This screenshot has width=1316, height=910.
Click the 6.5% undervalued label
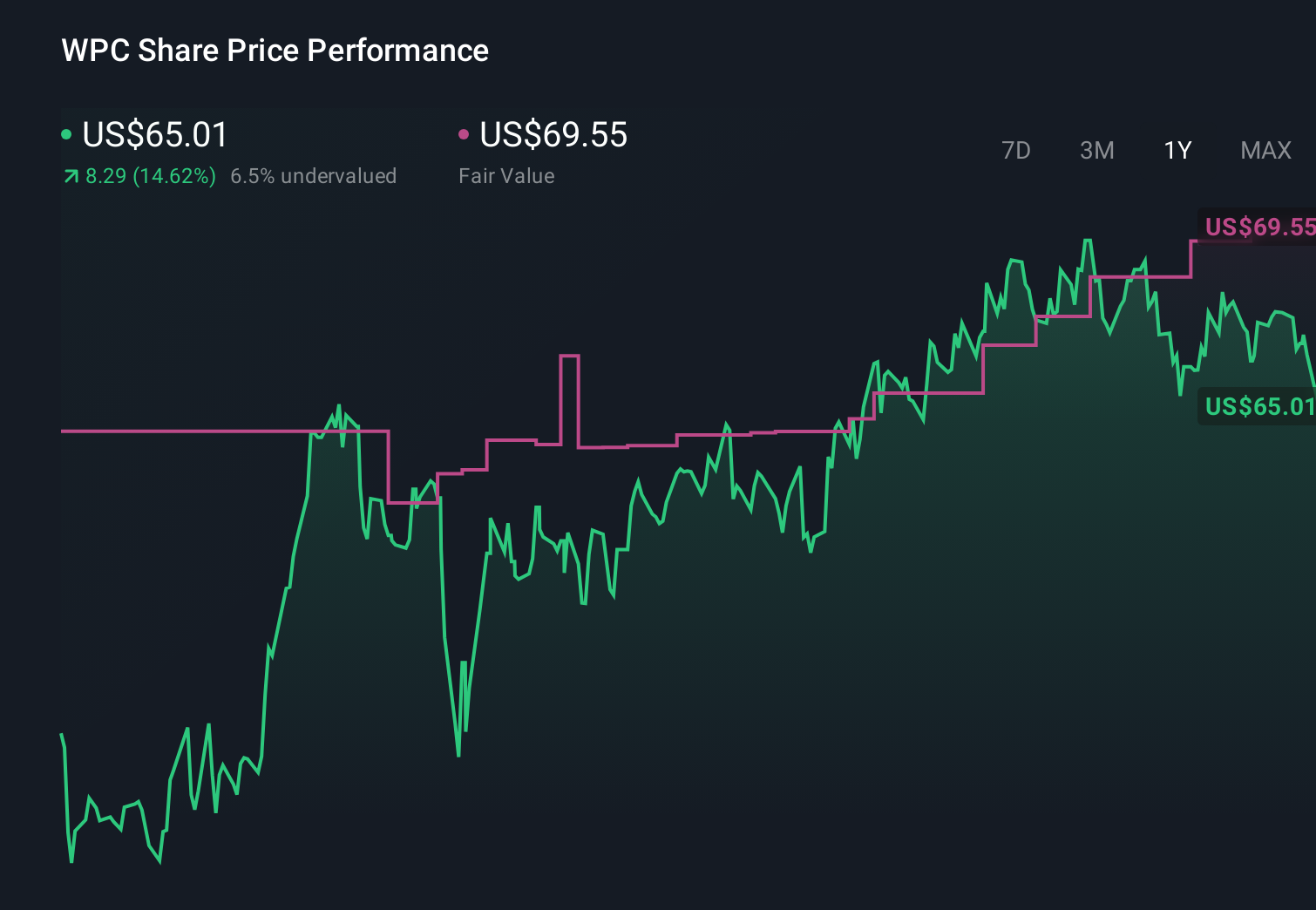[314, 176]
